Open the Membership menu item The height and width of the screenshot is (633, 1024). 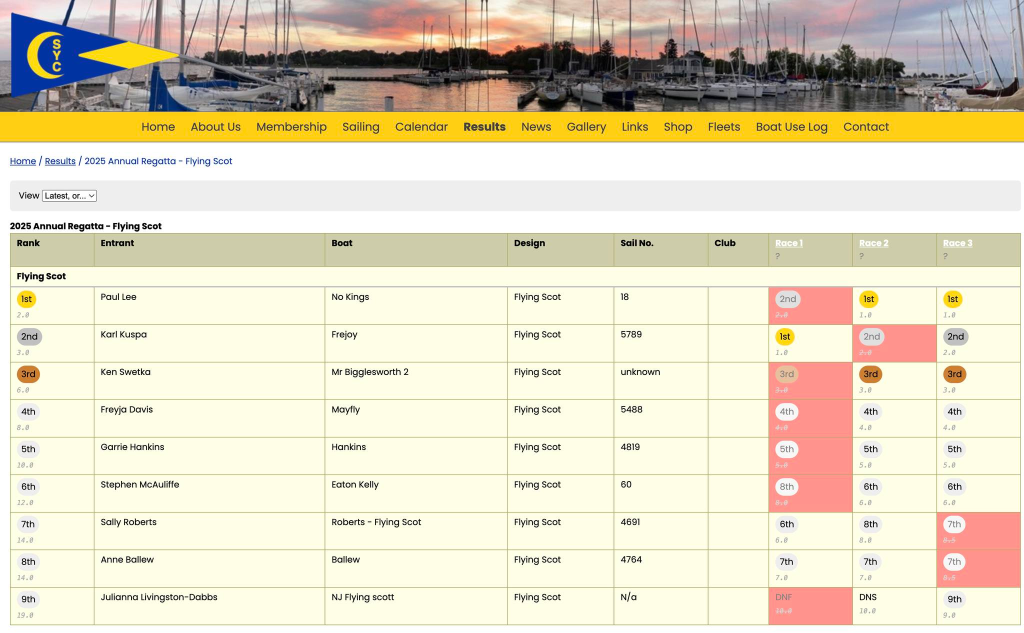[291, 127]
